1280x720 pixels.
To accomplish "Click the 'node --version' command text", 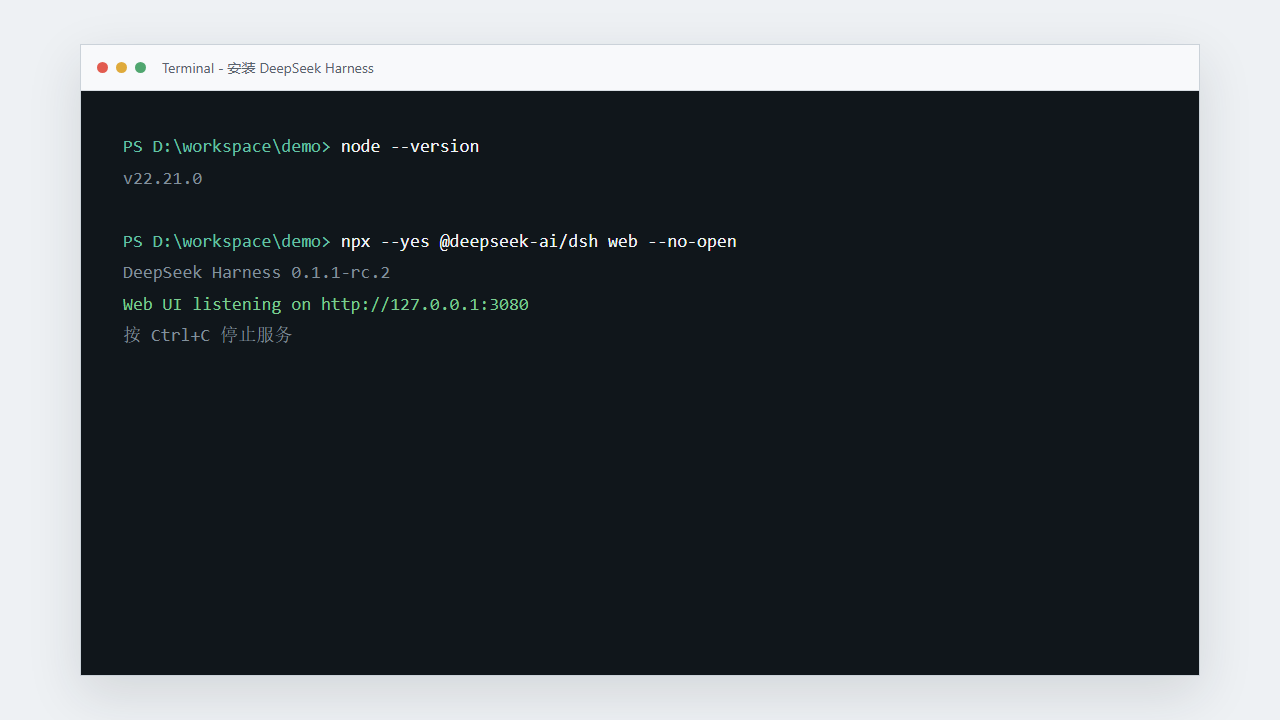I will [410, 147].
